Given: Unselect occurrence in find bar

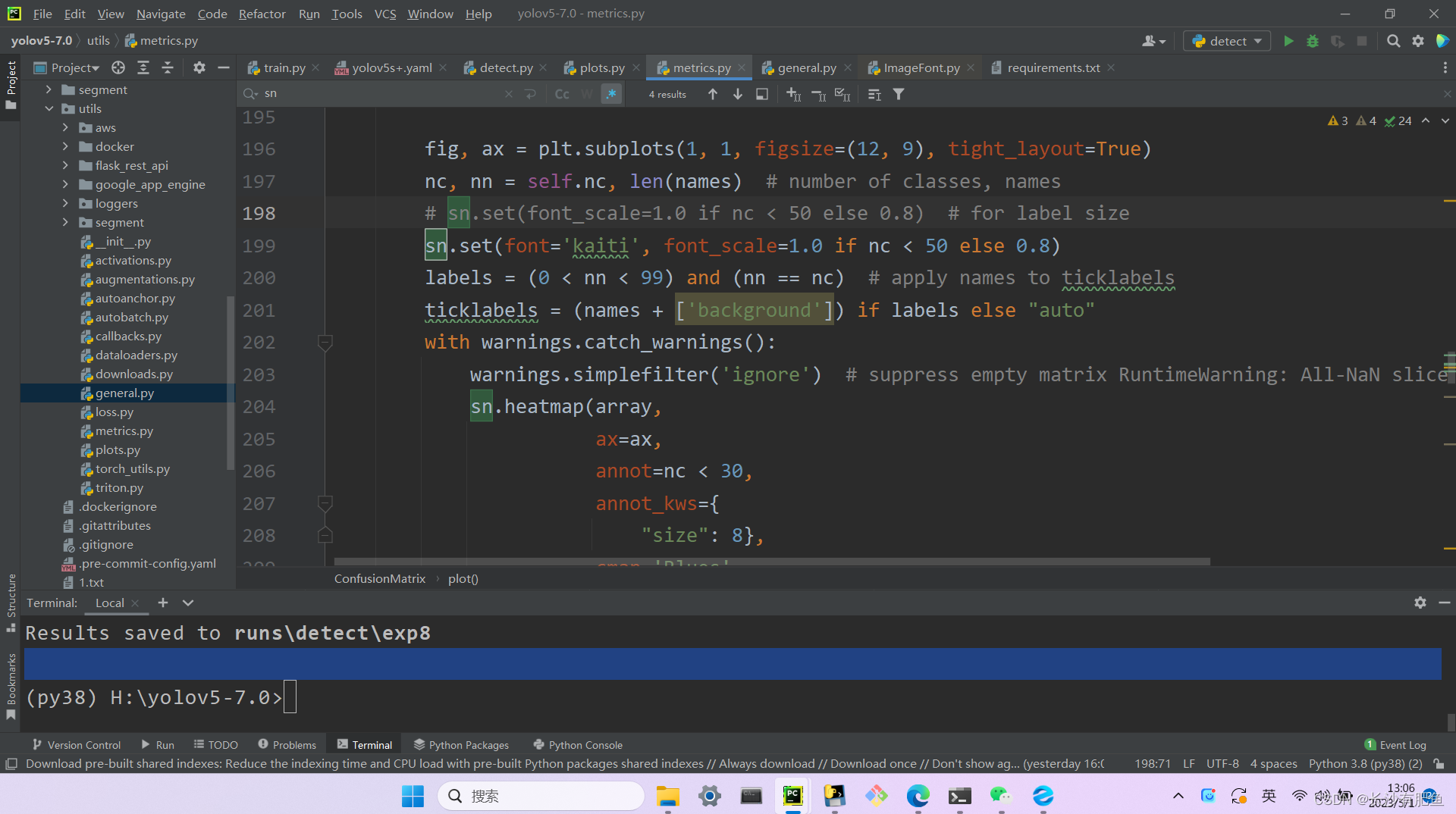Looking at the screenshot, I should pyautogui.click(x=819, y=94).
